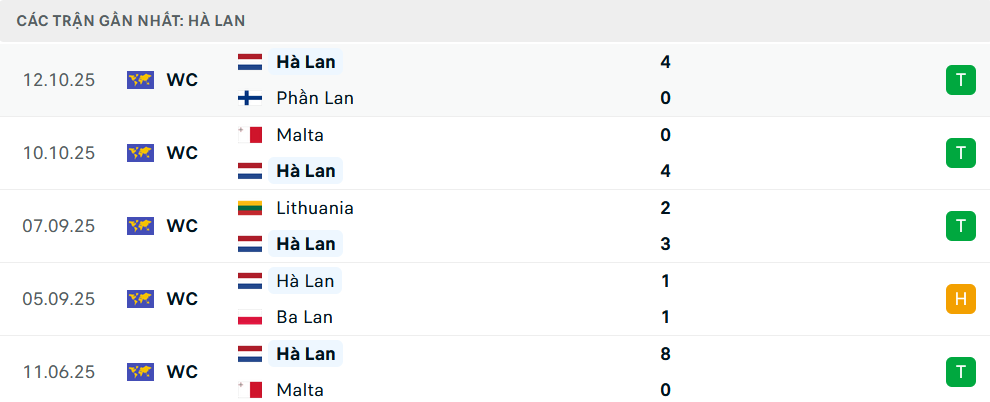
Task: Click the WC label for 12.10.25 match
Action: [x=182, y=80]
